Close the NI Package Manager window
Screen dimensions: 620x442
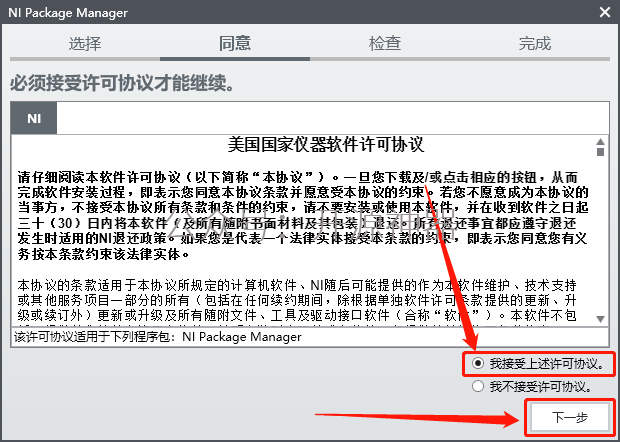coord(605,12)
